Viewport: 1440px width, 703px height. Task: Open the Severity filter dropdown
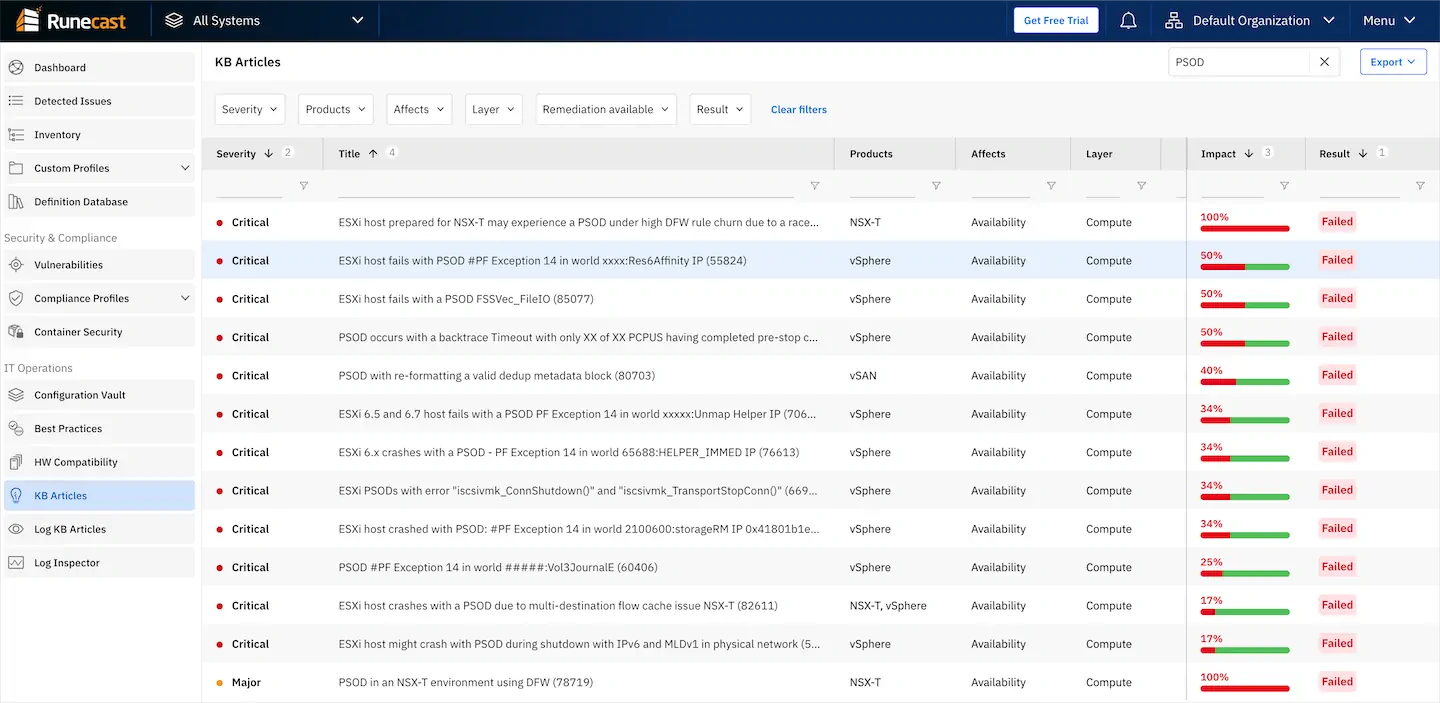pyautogui.click(x=250, y=110)
